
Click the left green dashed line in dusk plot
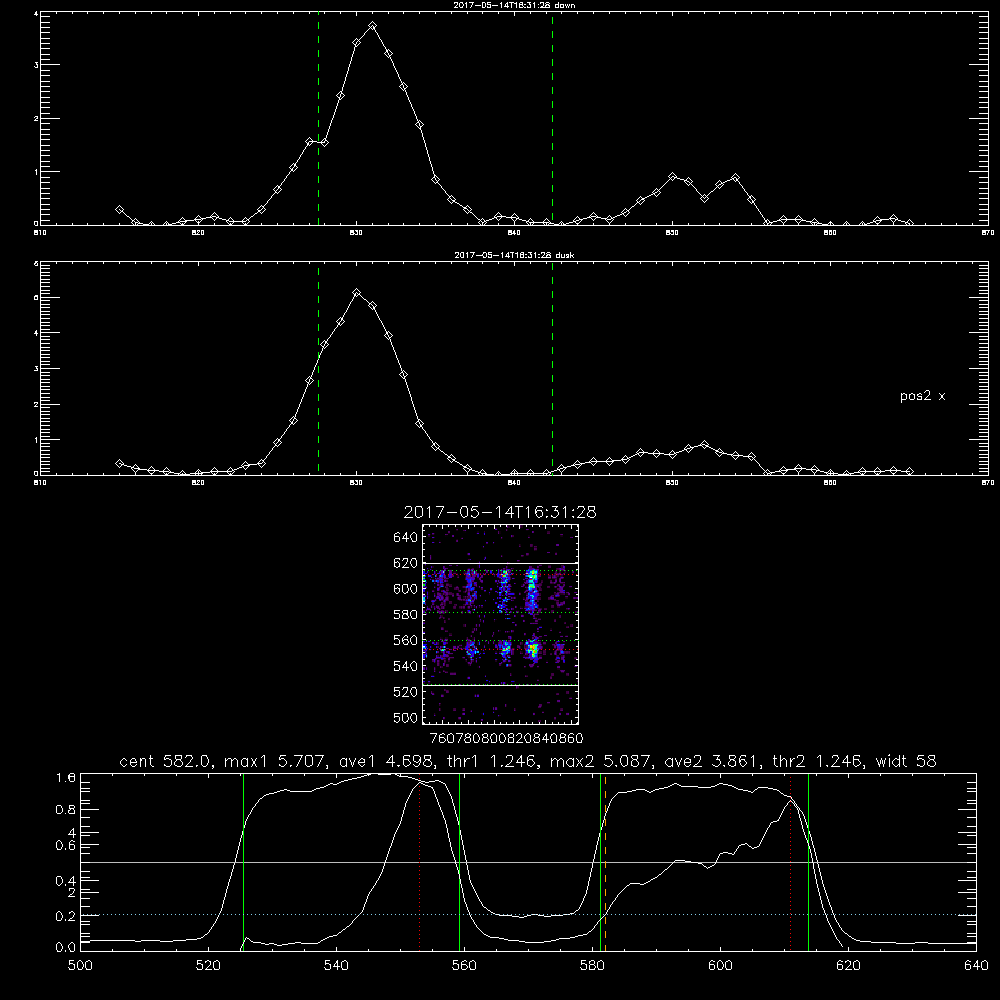pyautogui.click(x=318, y=369)
